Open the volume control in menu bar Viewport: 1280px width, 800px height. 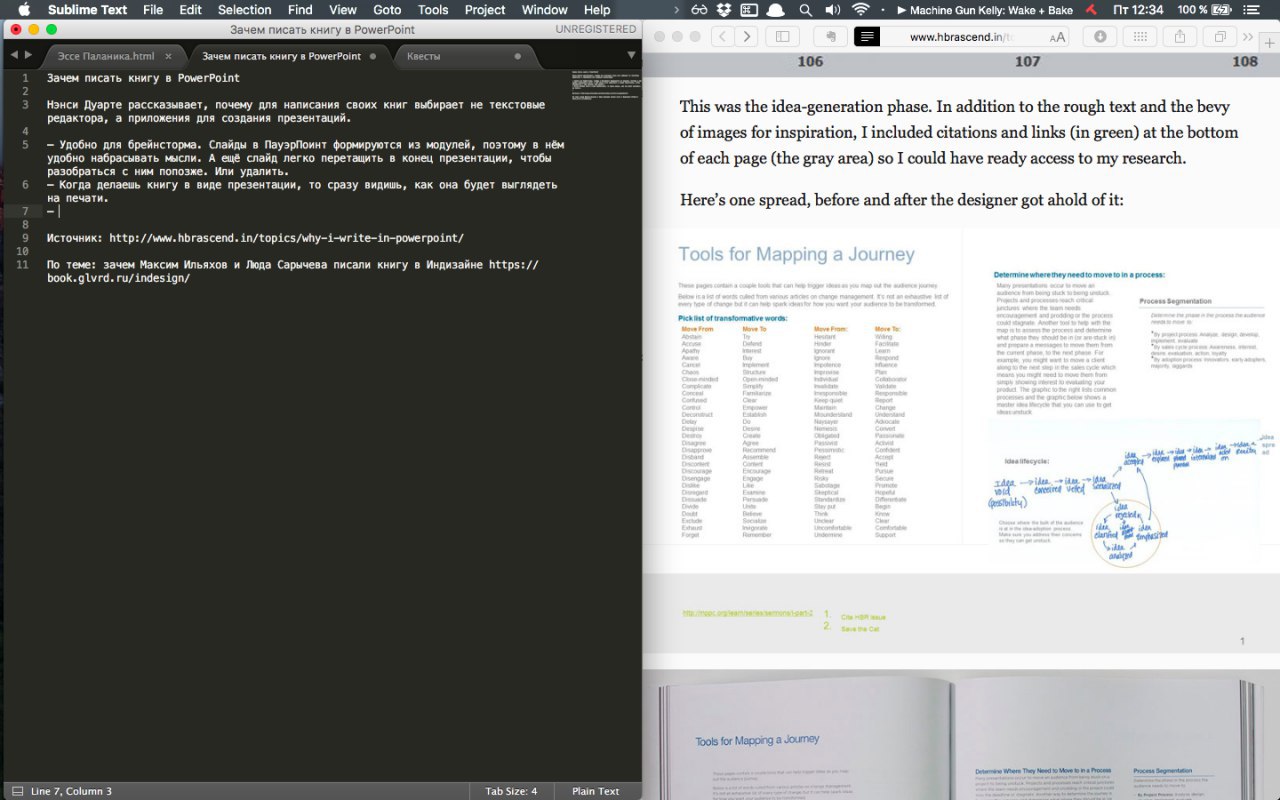point(833,10)
